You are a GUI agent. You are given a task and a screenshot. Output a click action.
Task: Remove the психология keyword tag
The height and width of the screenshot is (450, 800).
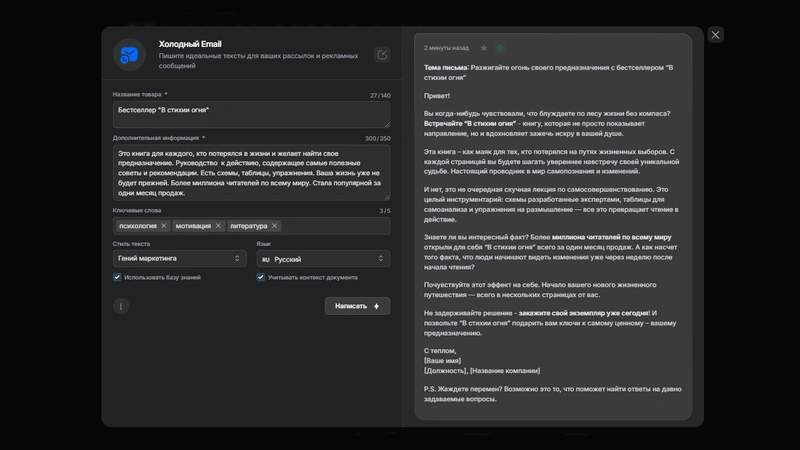point(164,226)
